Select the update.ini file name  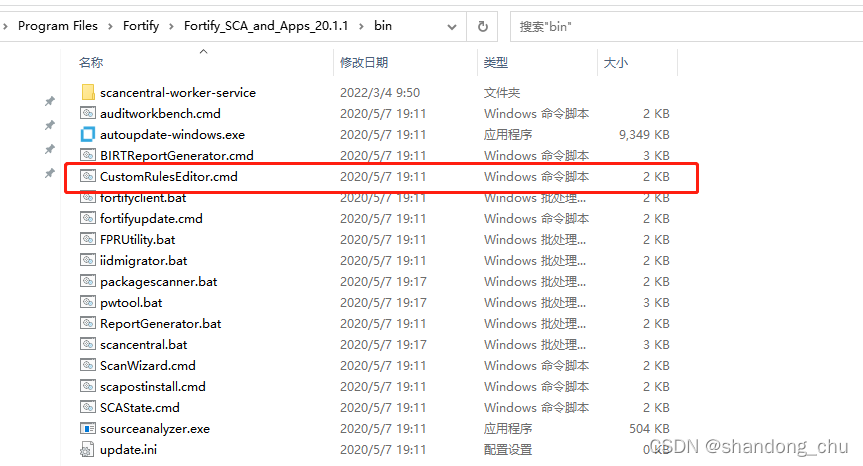coord(128,449)
